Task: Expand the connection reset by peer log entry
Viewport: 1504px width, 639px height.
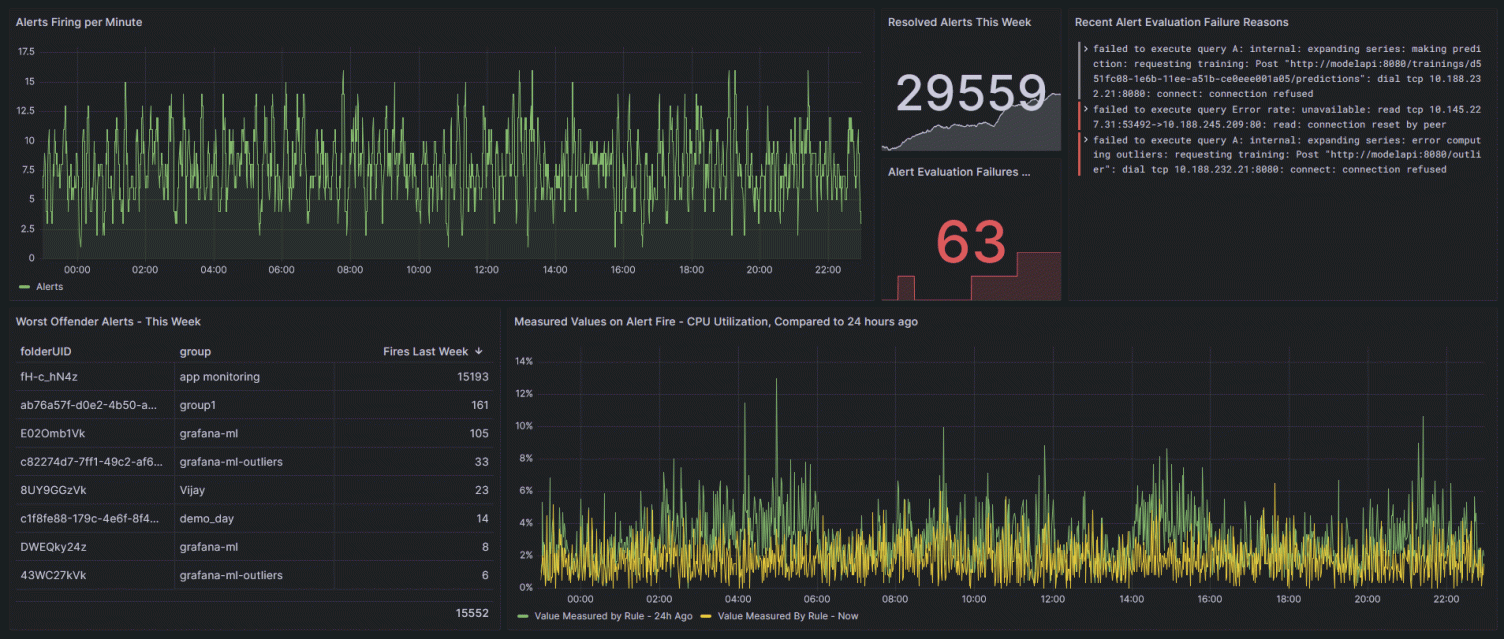Action: click(x=1087, y=110)
